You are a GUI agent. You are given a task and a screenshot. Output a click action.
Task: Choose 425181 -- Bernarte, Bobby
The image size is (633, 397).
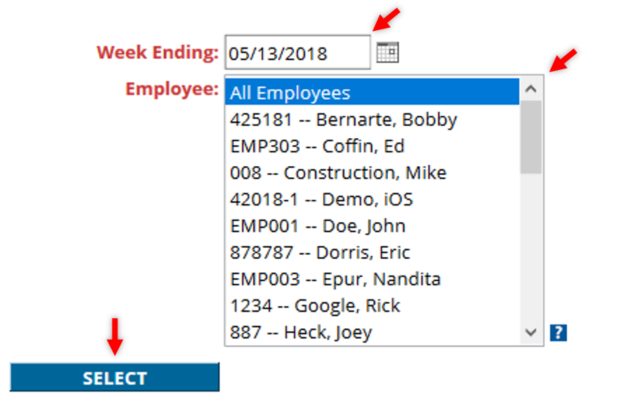[372, 120]
